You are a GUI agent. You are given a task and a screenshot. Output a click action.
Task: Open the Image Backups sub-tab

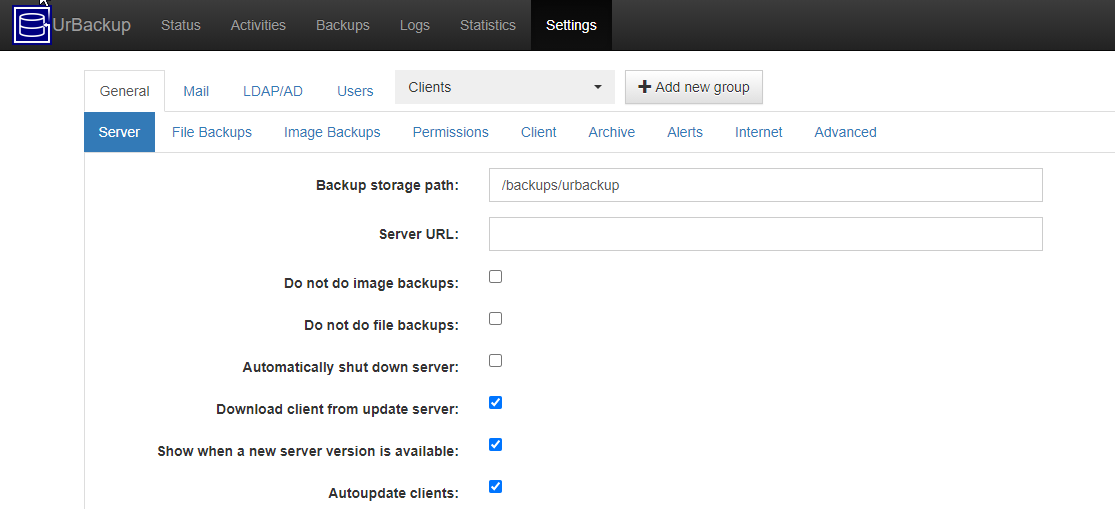332,132
